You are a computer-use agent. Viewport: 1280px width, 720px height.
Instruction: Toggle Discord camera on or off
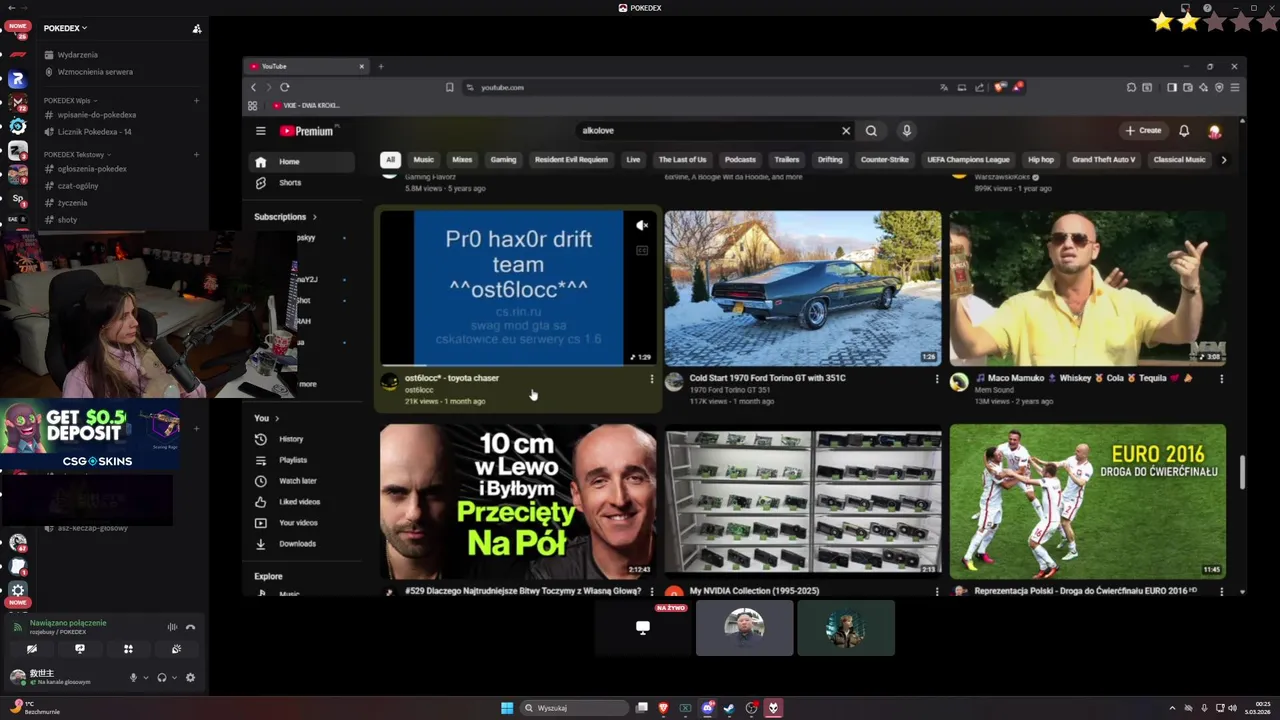(x=32, y=649)
